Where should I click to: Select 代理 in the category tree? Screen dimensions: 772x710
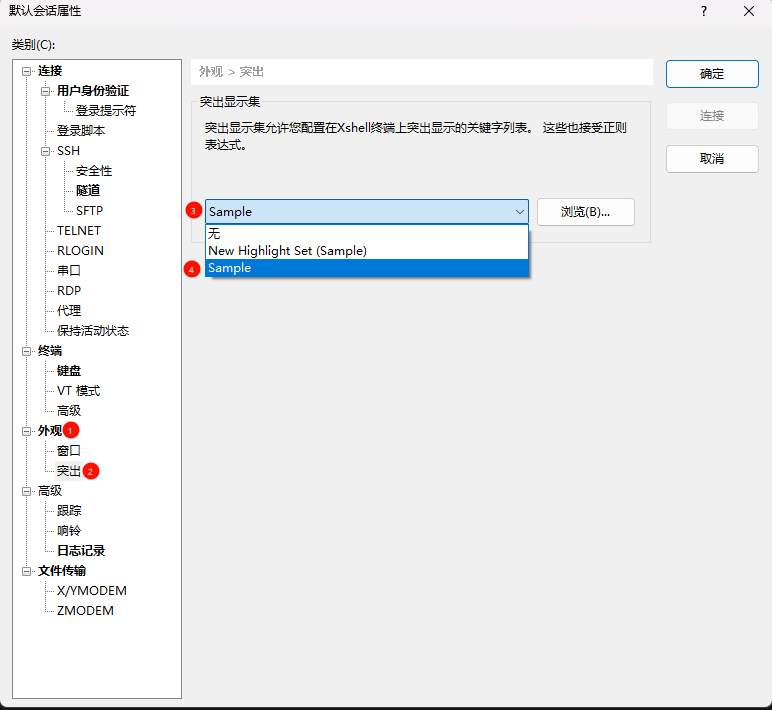pos(68,311)
